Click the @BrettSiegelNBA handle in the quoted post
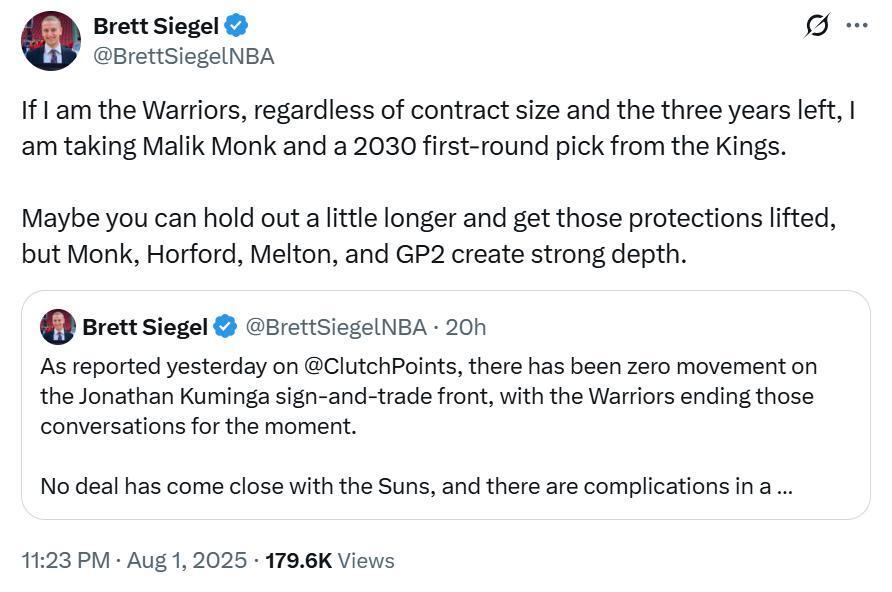 pyautogui.click(x=335, y=327)
